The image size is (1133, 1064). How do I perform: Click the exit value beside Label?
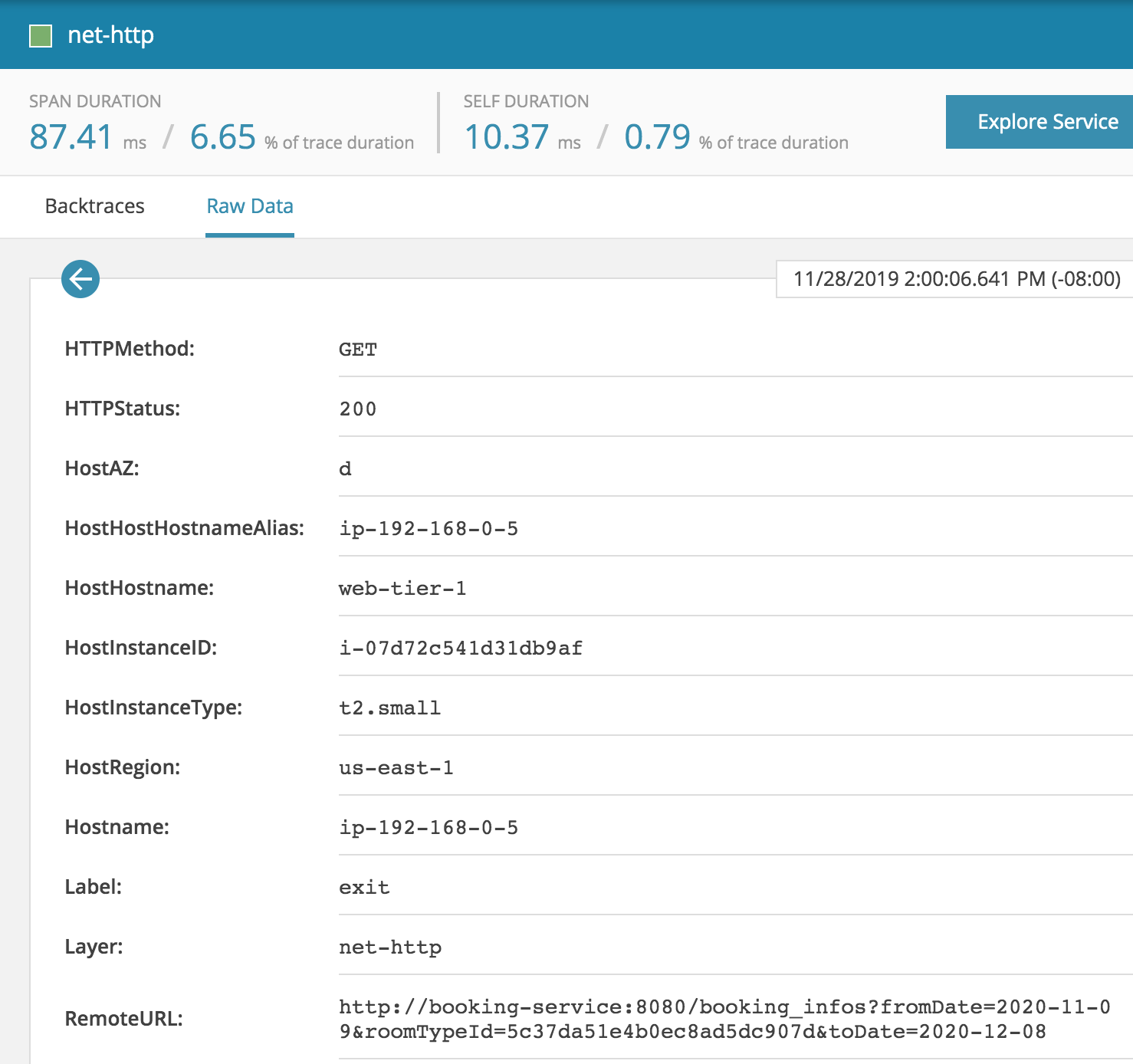point(364,888)
